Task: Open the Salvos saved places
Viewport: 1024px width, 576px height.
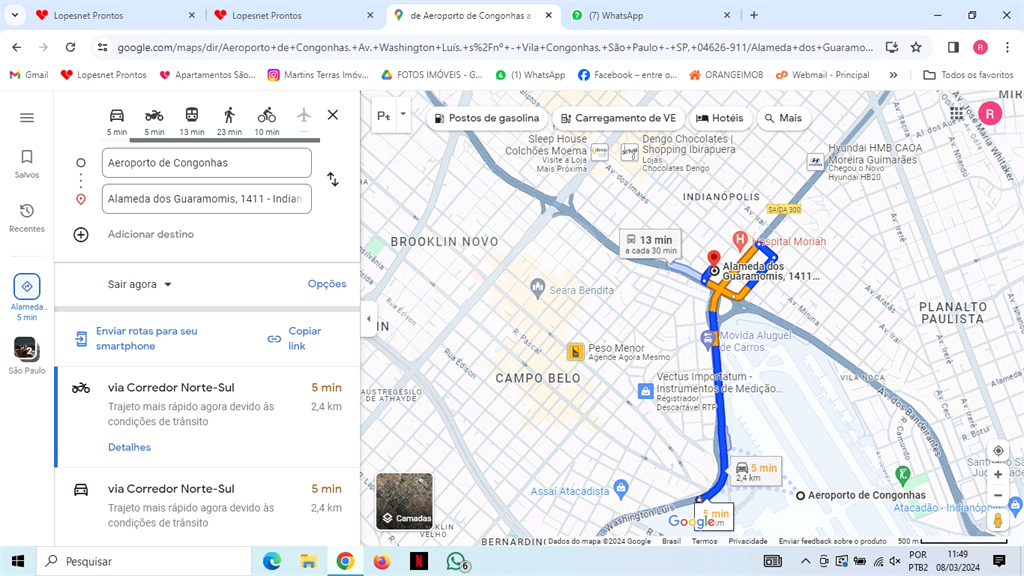Action: tap(27, 163)
